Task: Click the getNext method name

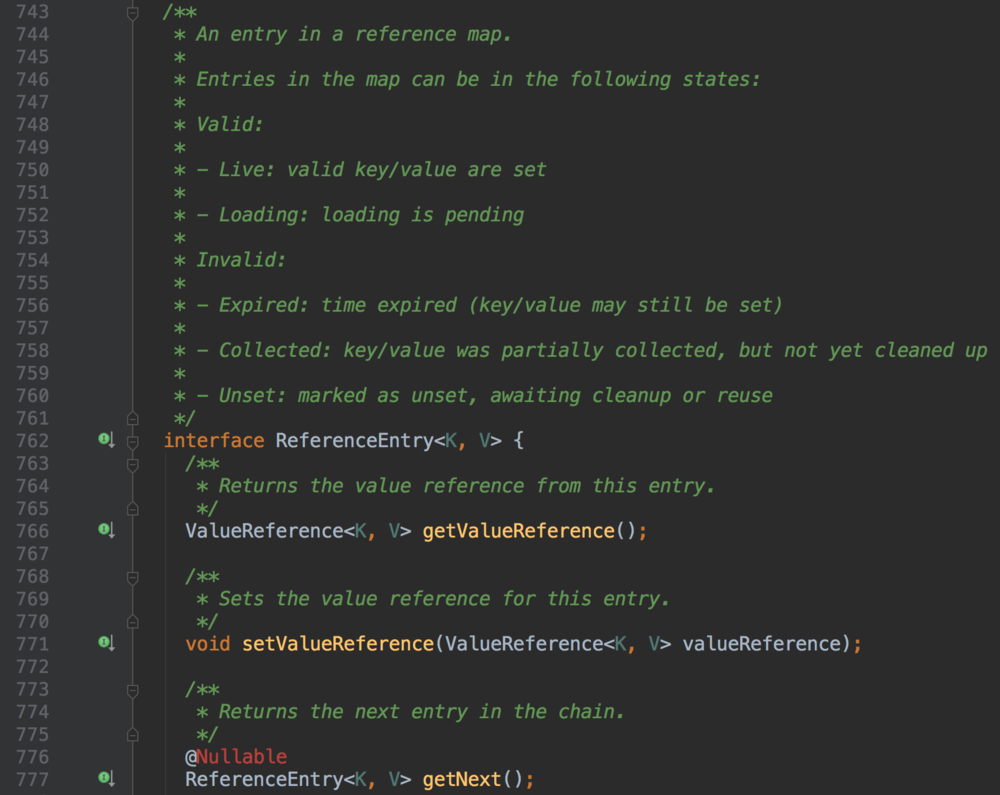Action: coord(460,778)
